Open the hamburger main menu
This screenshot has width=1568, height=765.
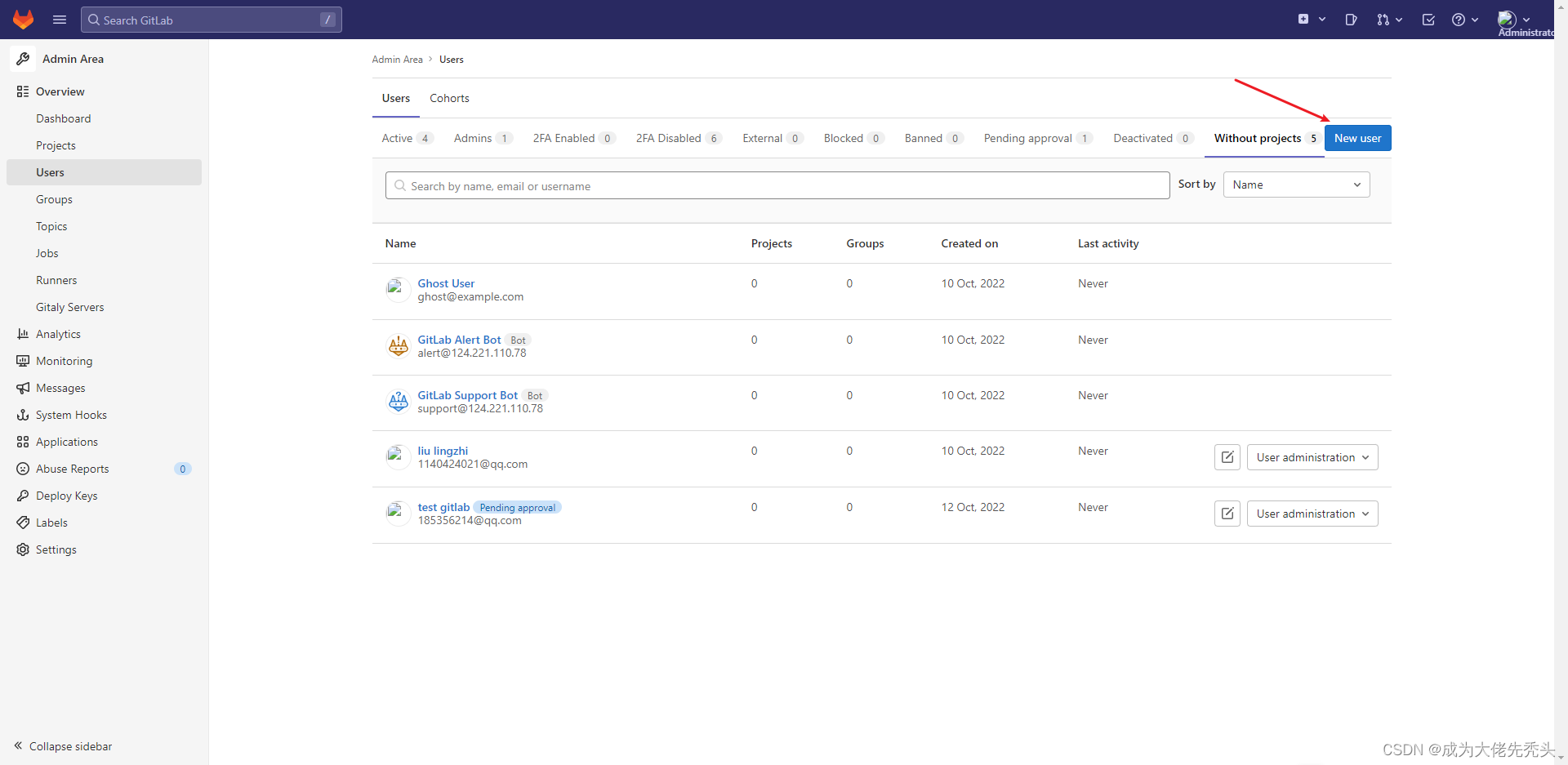pos(60,20)
